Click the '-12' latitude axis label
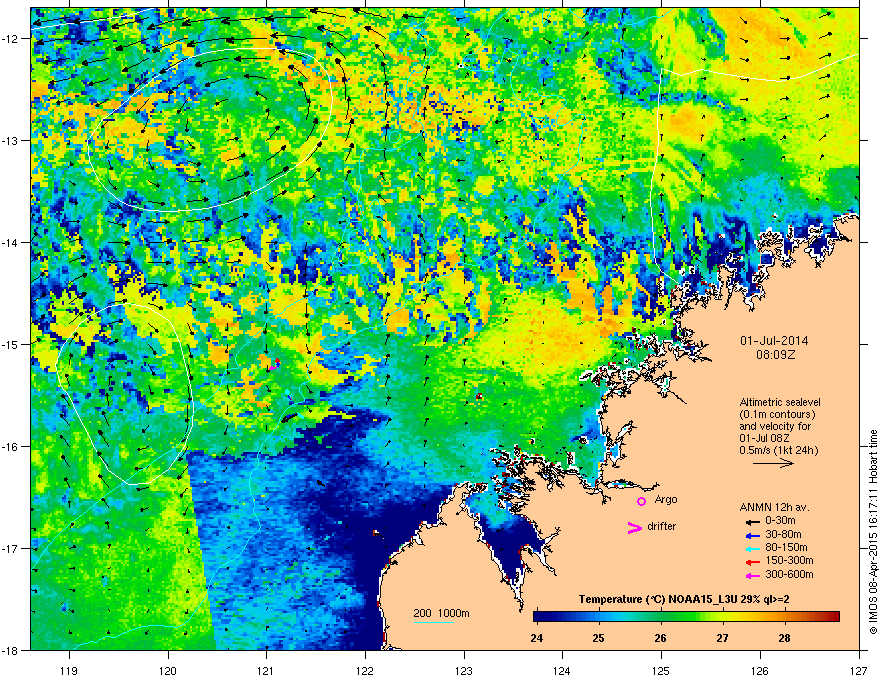This screenshot has width=880, height=680. (x=10, y=39)
